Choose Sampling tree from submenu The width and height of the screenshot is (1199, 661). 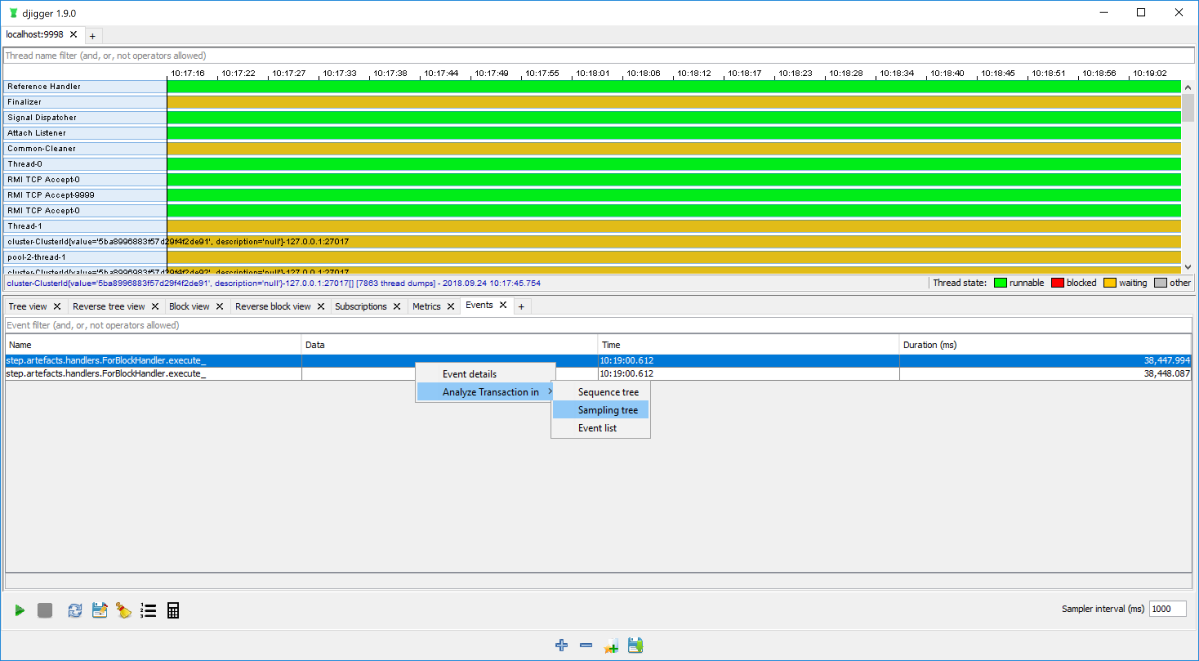pyautogui.click(x=601, y=410)
